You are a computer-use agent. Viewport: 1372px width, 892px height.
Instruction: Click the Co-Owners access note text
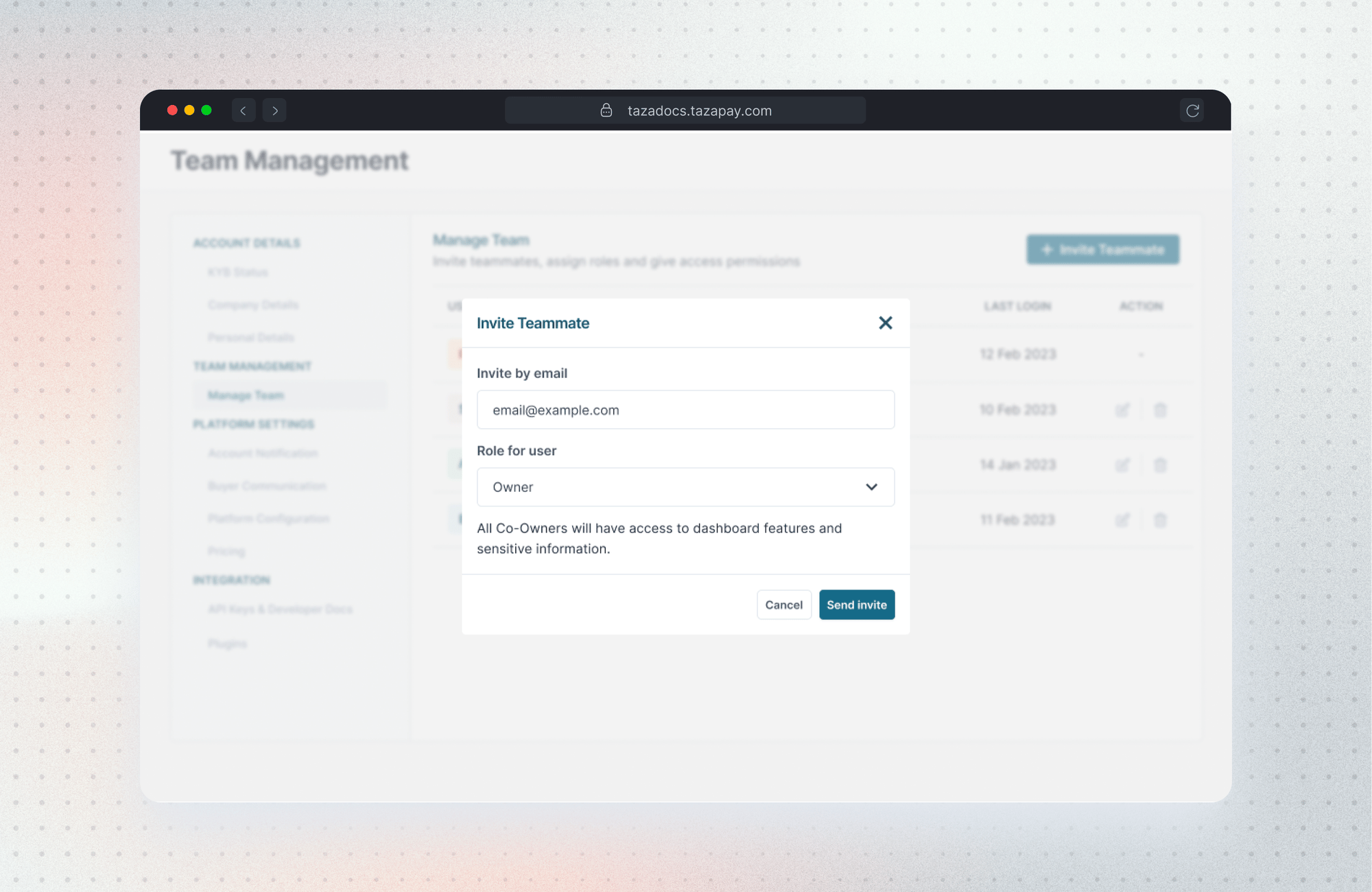click(659, 539)
